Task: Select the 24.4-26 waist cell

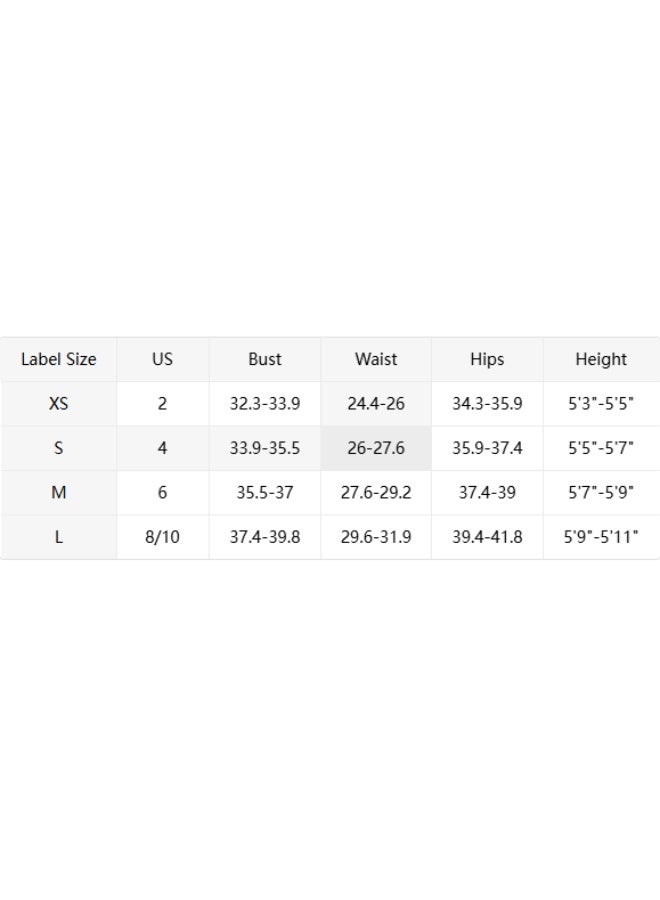Action: (376, 404)
